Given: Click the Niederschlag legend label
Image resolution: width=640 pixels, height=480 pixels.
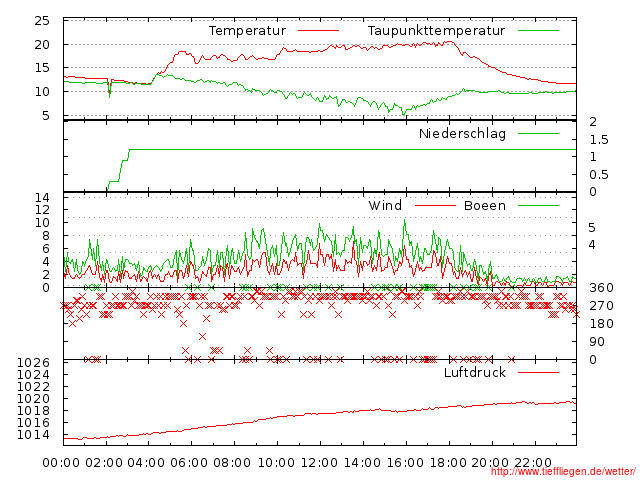Looking at the screenshot, I should tap(462, 133).
